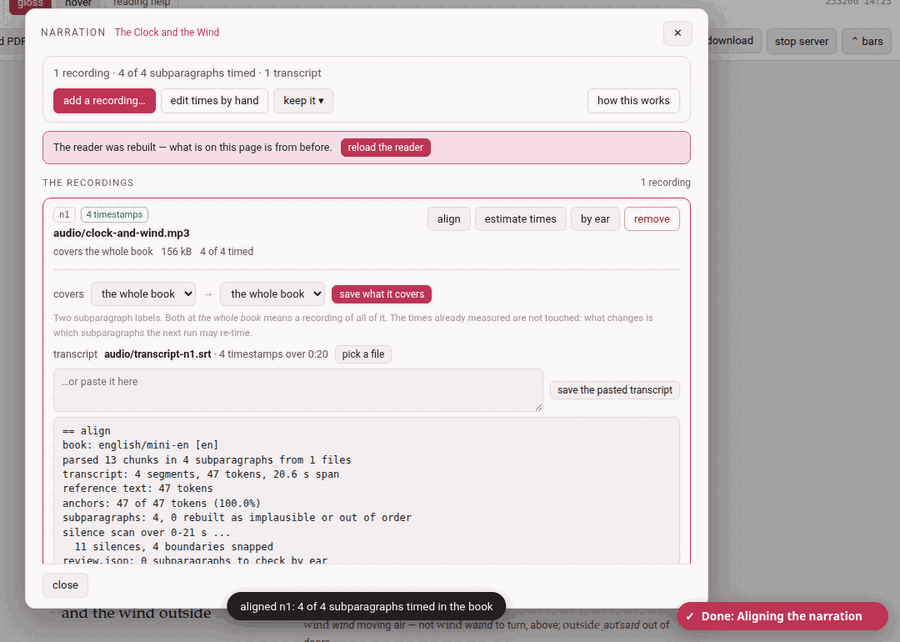
Task: Click the transcript box's resize corner handle
Action: pos(538,407)
